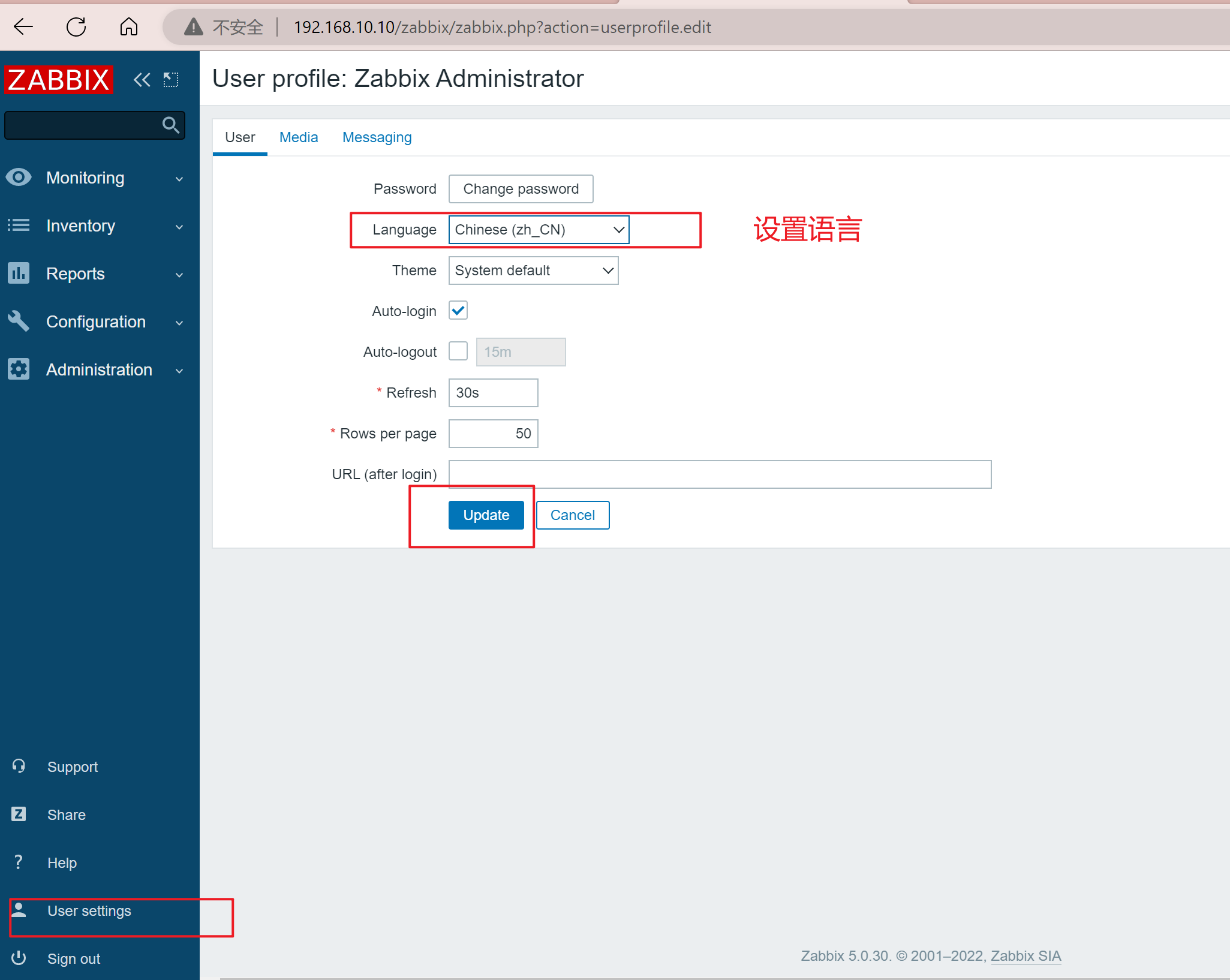Screen dimensions: 1230x980
Task: Click the Support link in sidebar
Action: point(73,766)
